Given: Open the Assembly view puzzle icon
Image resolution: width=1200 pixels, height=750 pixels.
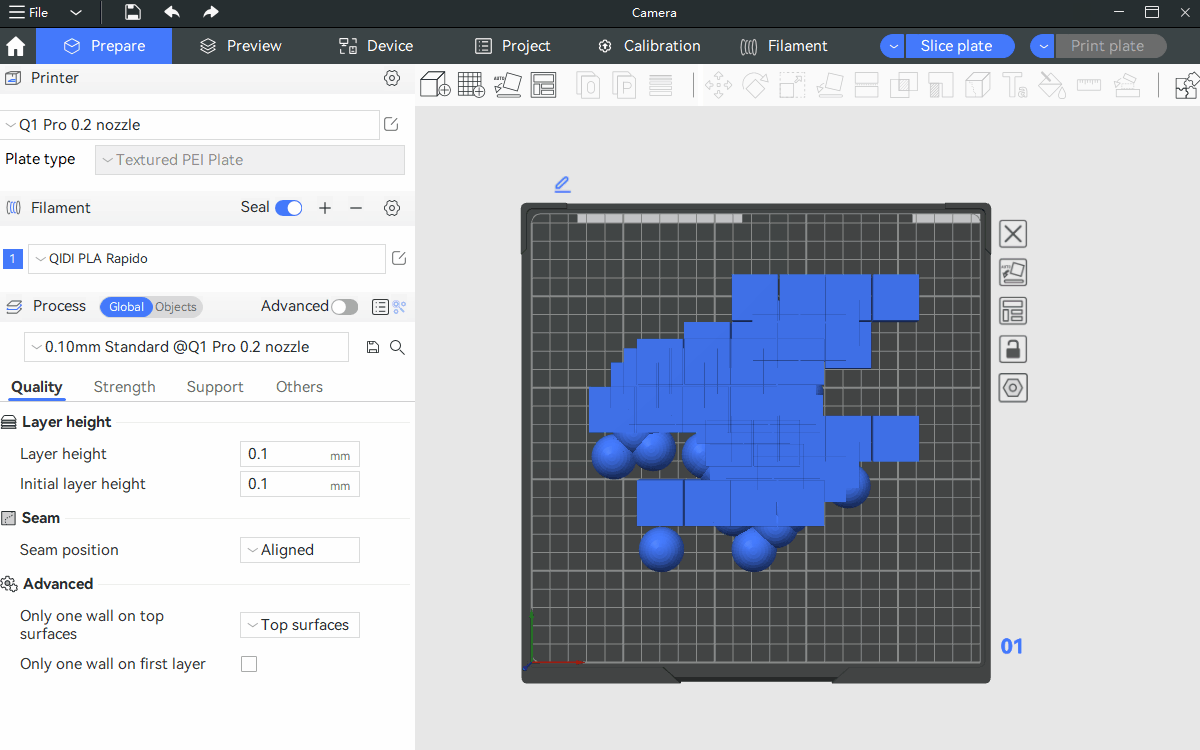Looking at the screenshot, I should 1187,85.
